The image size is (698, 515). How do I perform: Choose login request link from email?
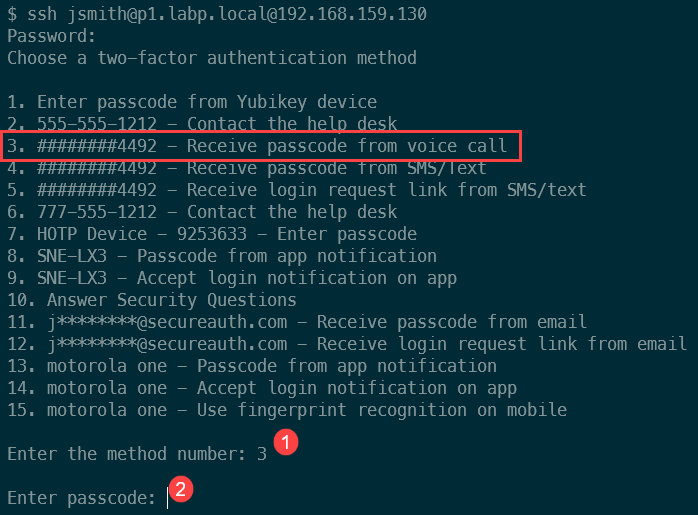(x=347, y=344)
